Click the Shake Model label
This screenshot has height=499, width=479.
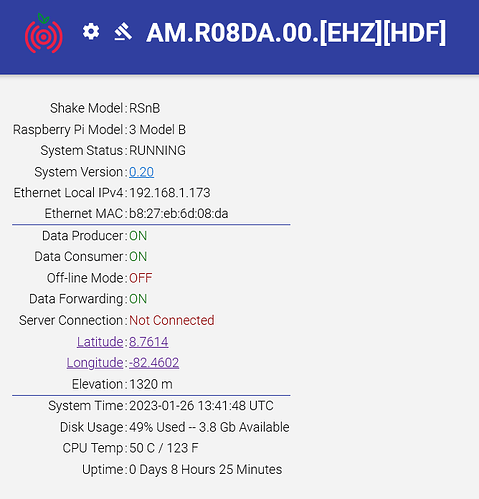[x=87, y=108]
